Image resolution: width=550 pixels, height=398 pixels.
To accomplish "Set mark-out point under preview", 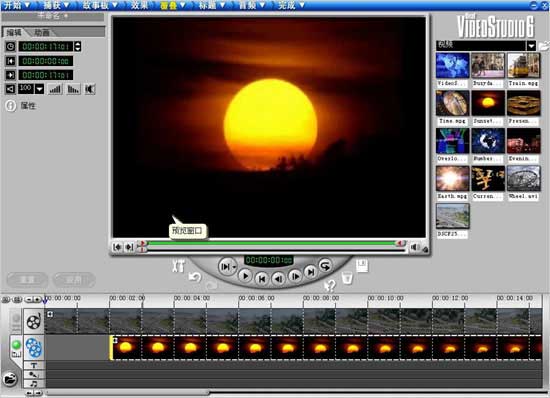I will 129,247.
